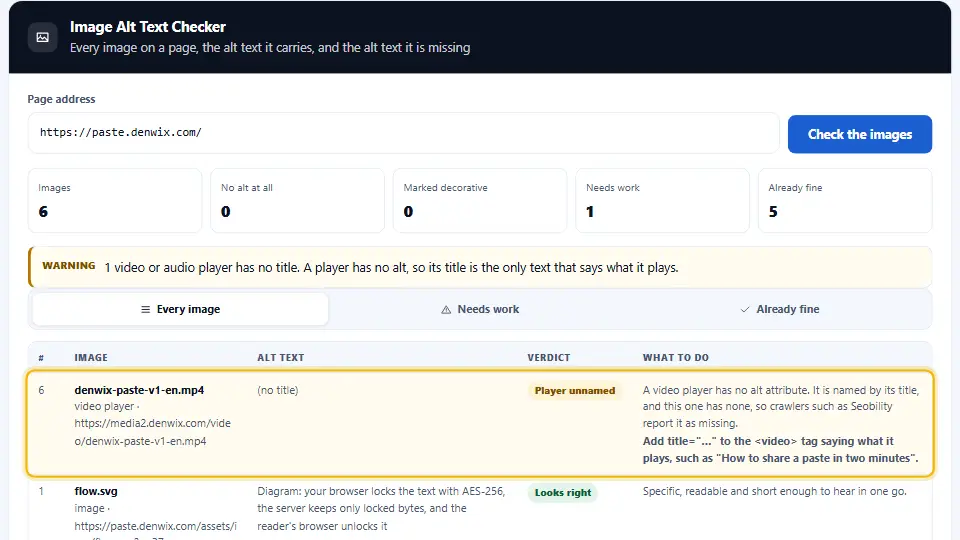Viewport: 960px width, 540px height.
Task: Show the Already fine tab
Action: click(x=779, y=309)
